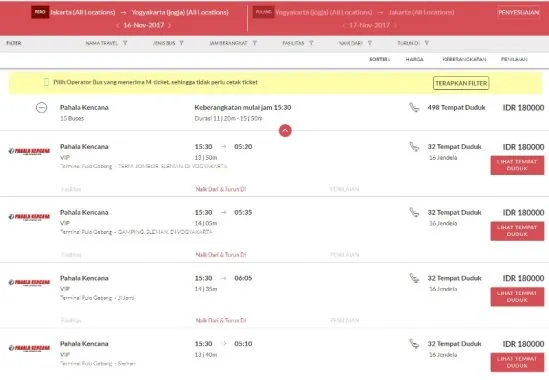Screen dimensions: 549x380
Task: Select PULANG return trip tab
Action: pos(263,12)
